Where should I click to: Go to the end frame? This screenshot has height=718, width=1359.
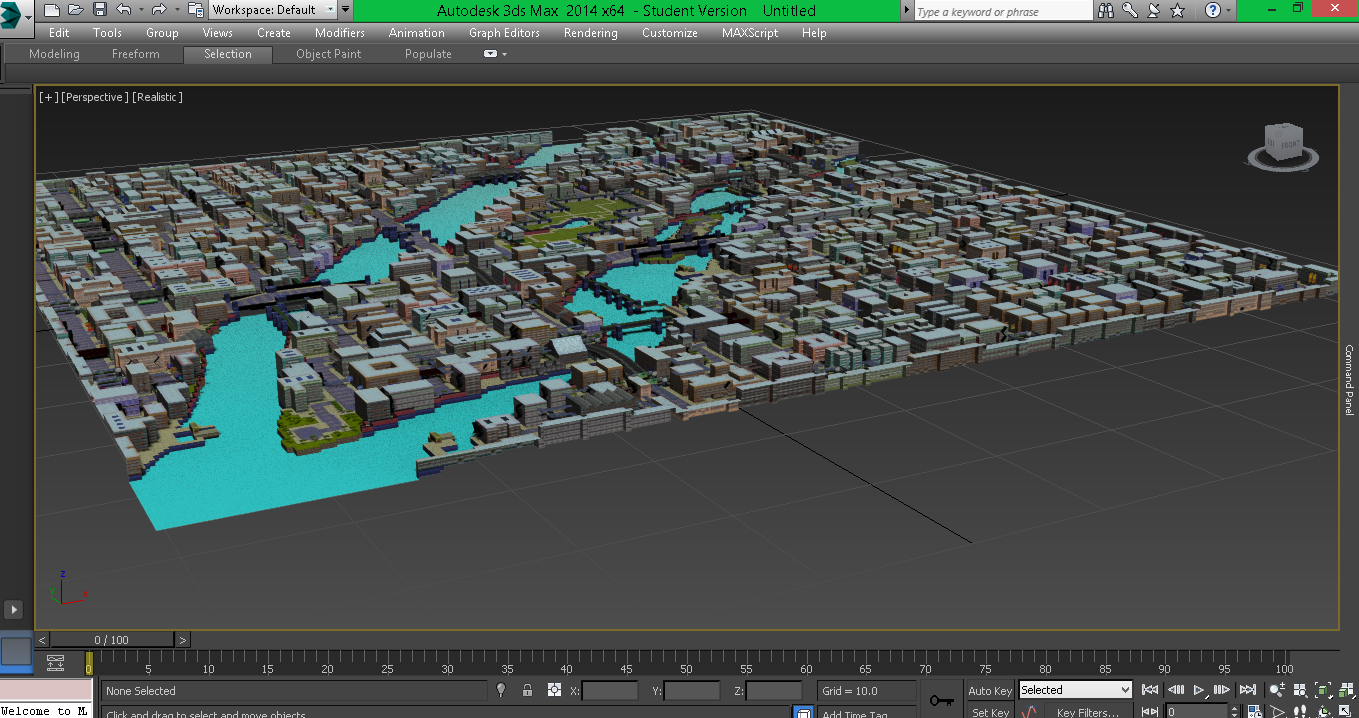1247,690
